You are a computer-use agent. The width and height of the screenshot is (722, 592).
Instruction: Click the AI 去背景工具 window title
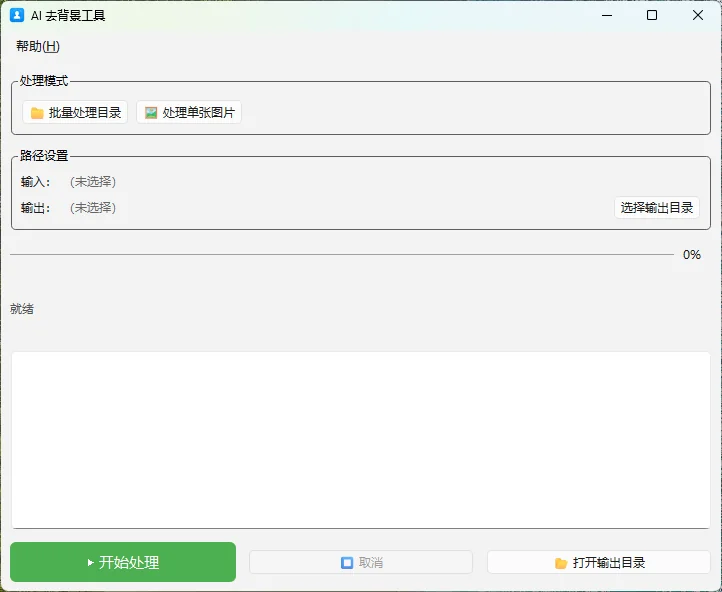68,16
